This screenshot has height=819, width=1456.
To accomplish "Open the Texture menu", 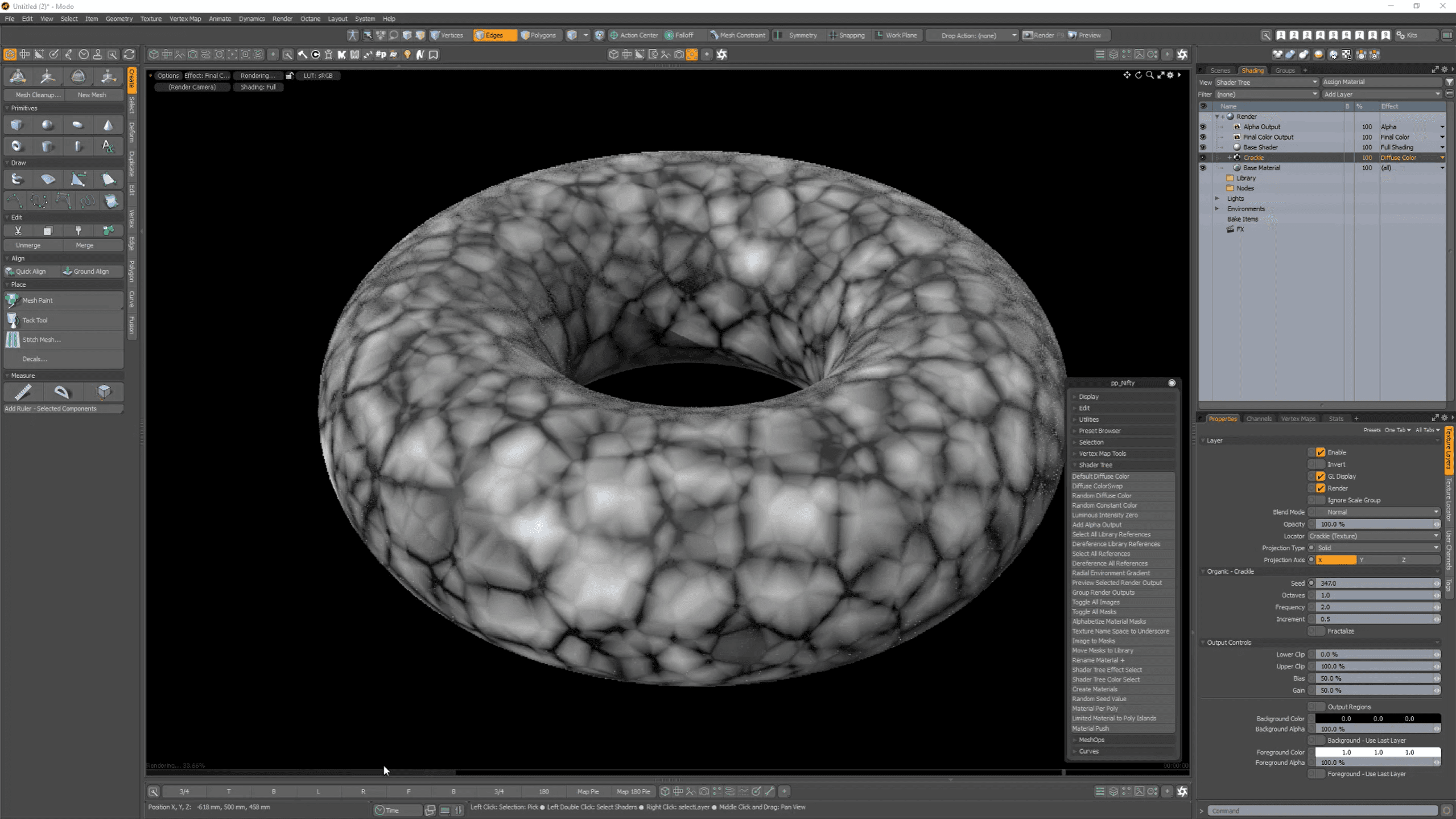I will pos(151,19).
